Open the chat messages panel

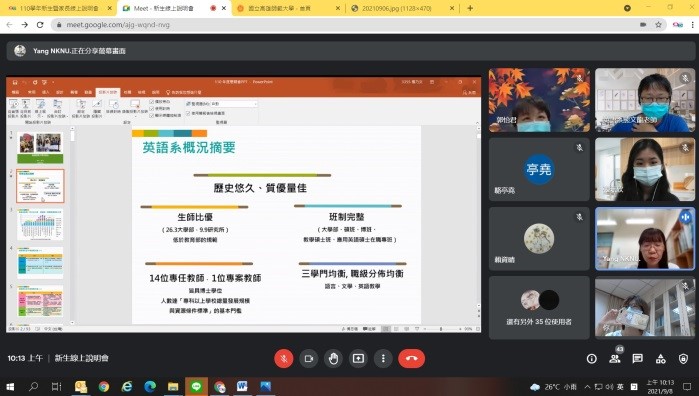coord(637,359)
